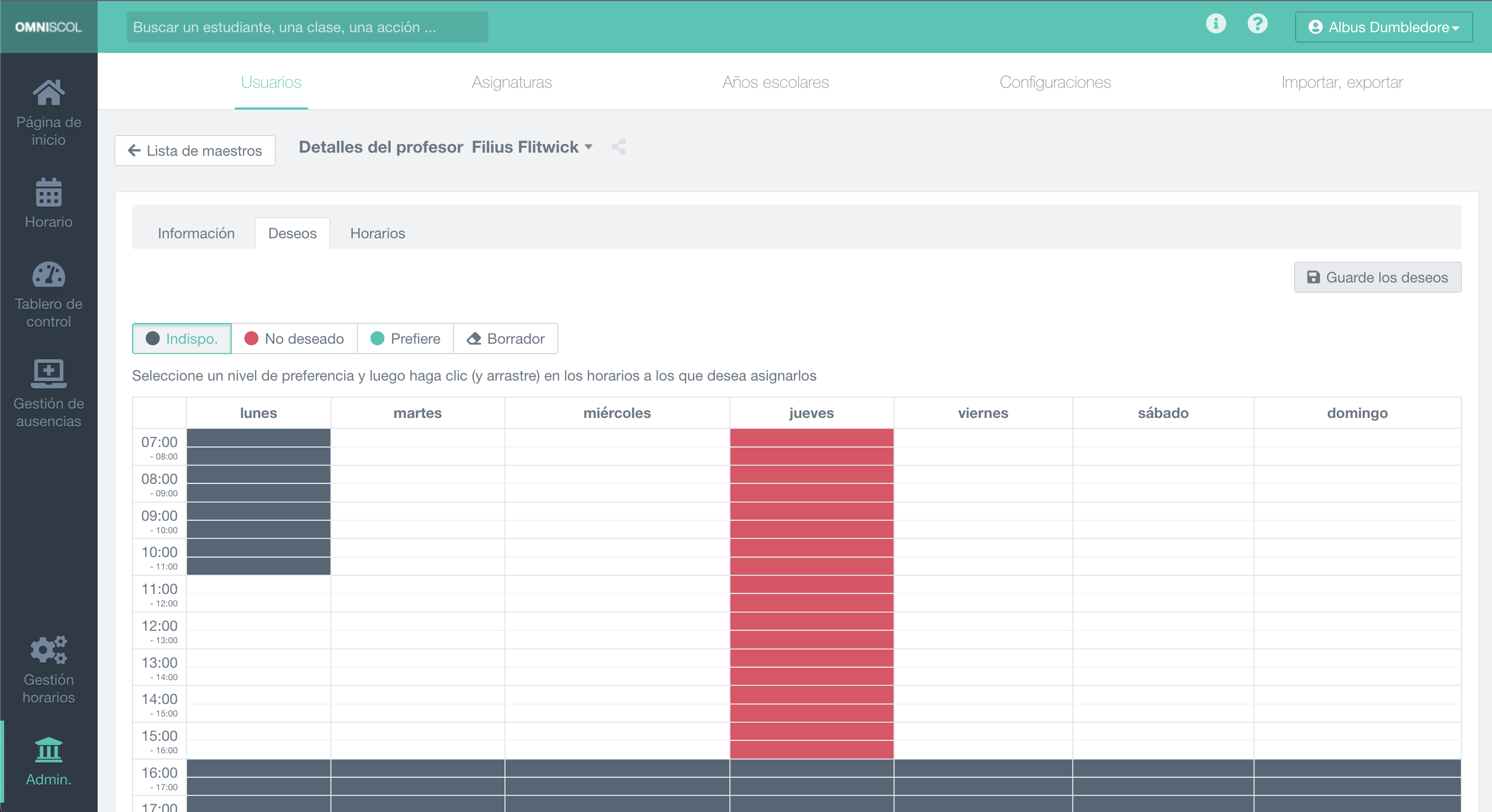
Task: Switch to the Horarios tab
Action: (377, 233)
